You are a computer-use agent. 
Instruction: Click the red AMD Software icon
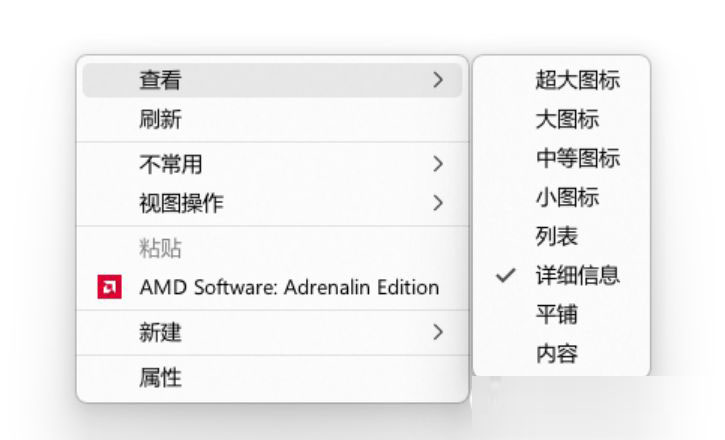point(110,287)
